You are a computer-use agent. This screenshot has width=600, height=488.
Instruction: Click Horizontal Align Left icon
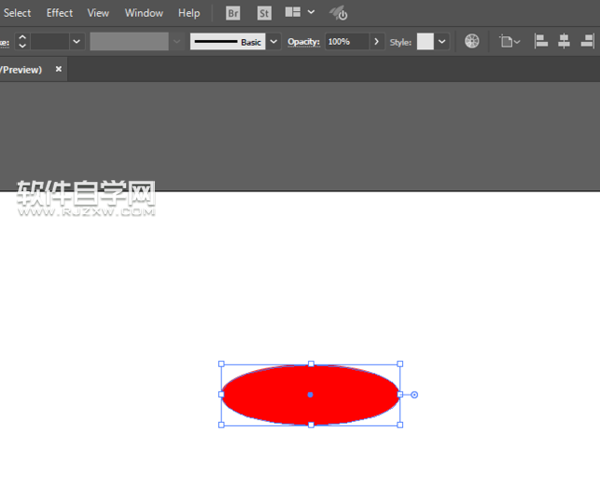click(541, 41)
